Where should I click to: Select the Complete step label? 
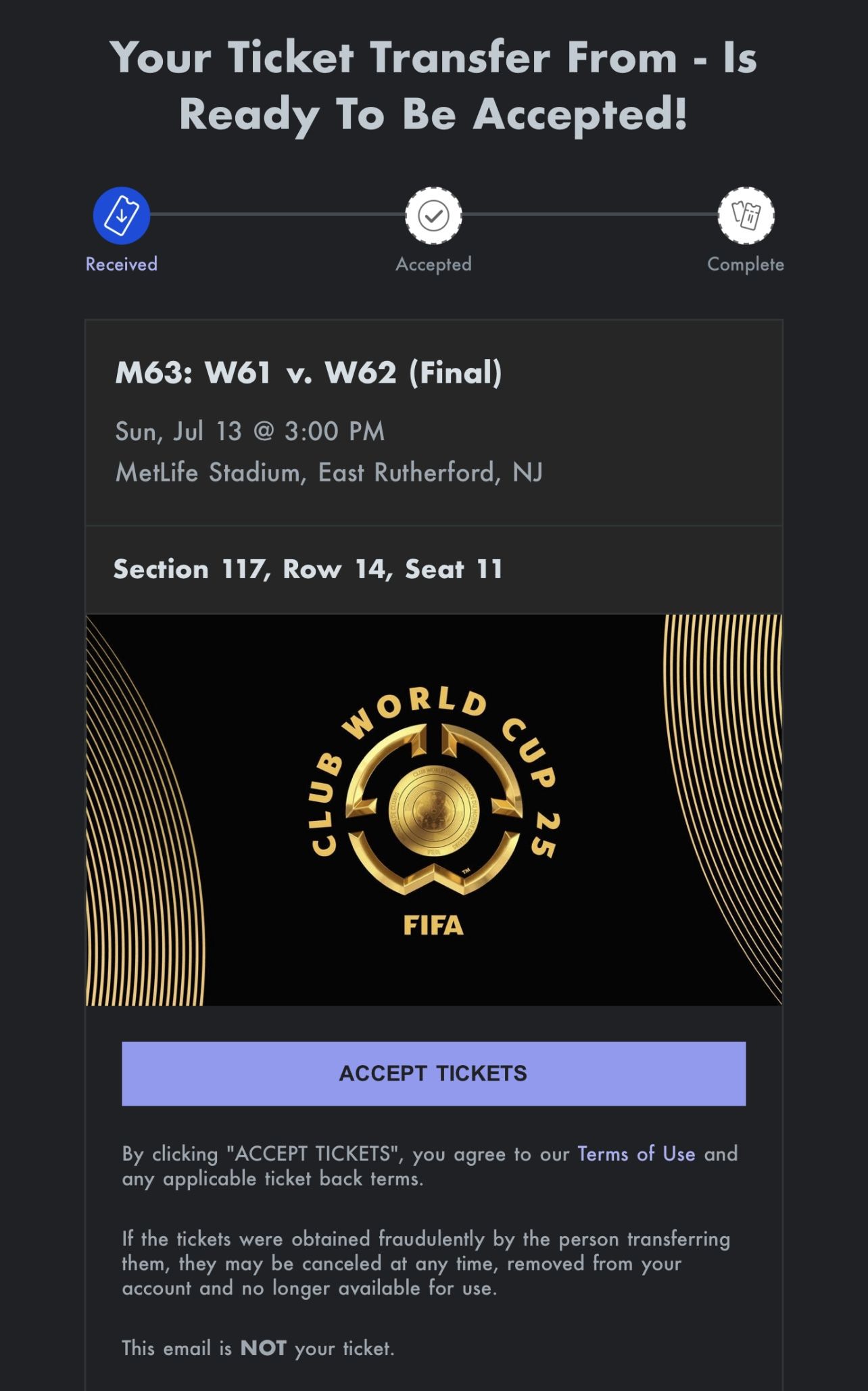[x=746, y=264]
